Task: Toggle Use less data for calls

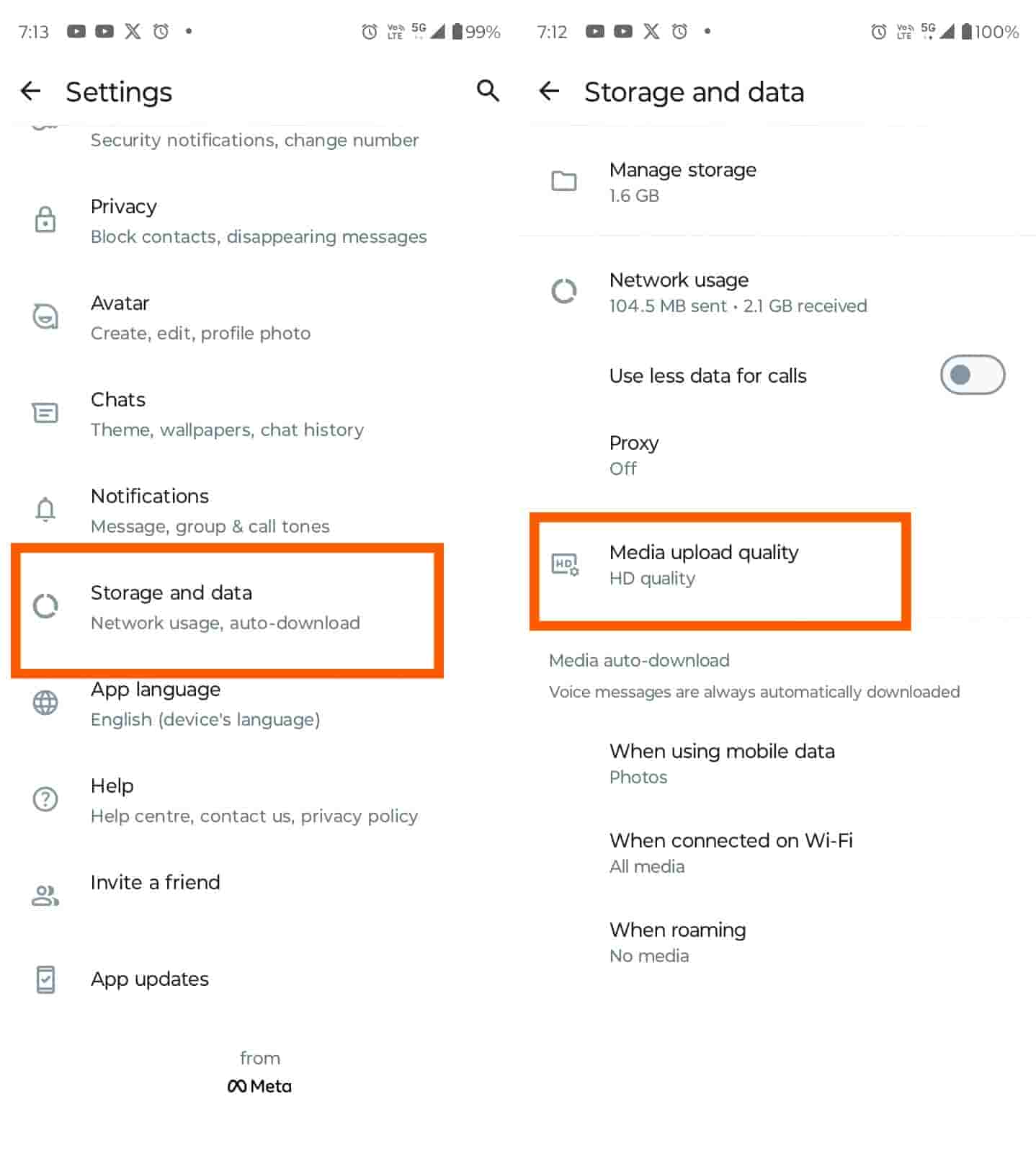Action: pos(972,375)
